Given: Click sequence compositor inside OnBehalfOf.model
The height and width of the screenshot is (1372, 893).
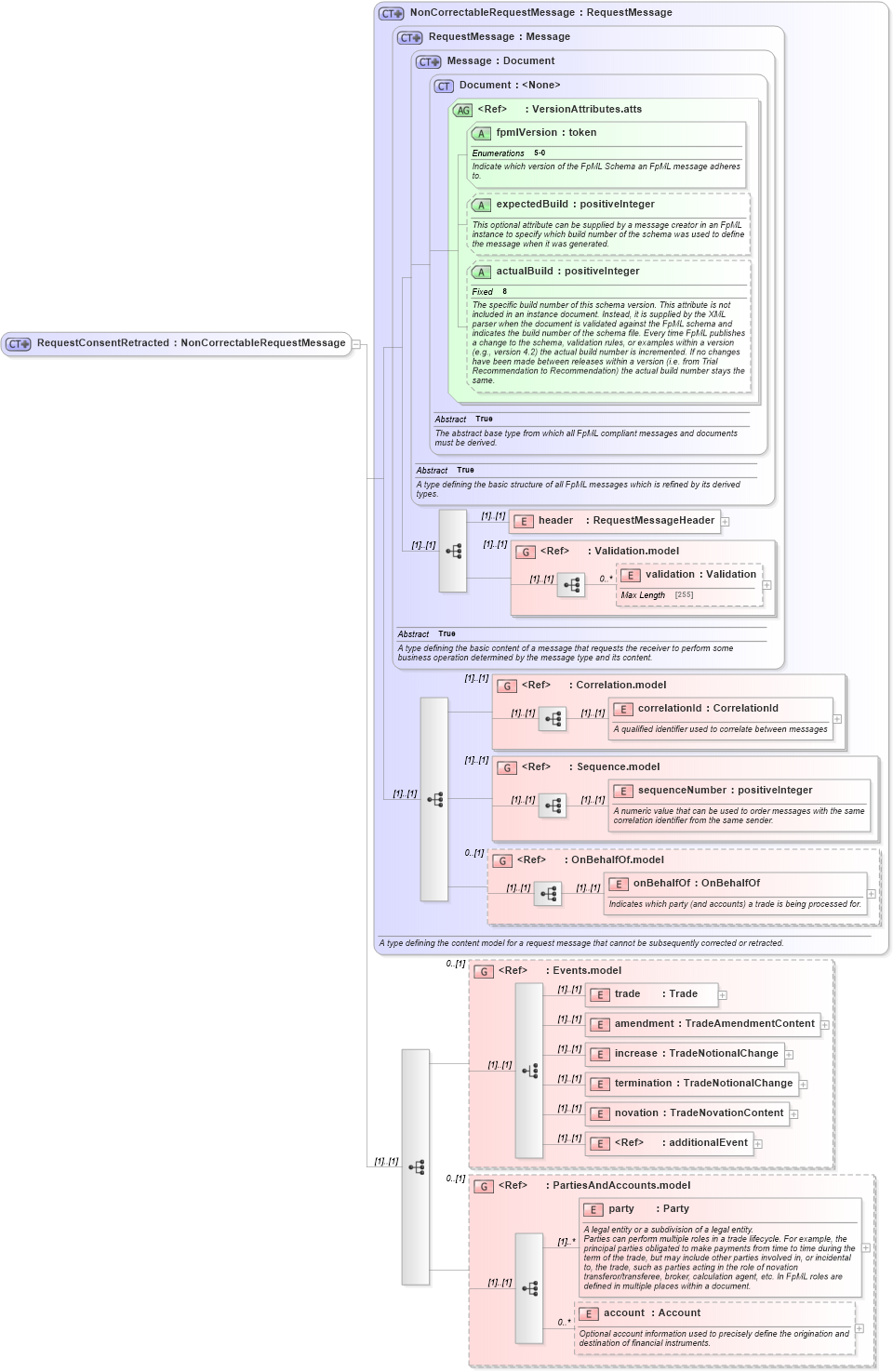Looking at the screenshot, I should [548, 894].
